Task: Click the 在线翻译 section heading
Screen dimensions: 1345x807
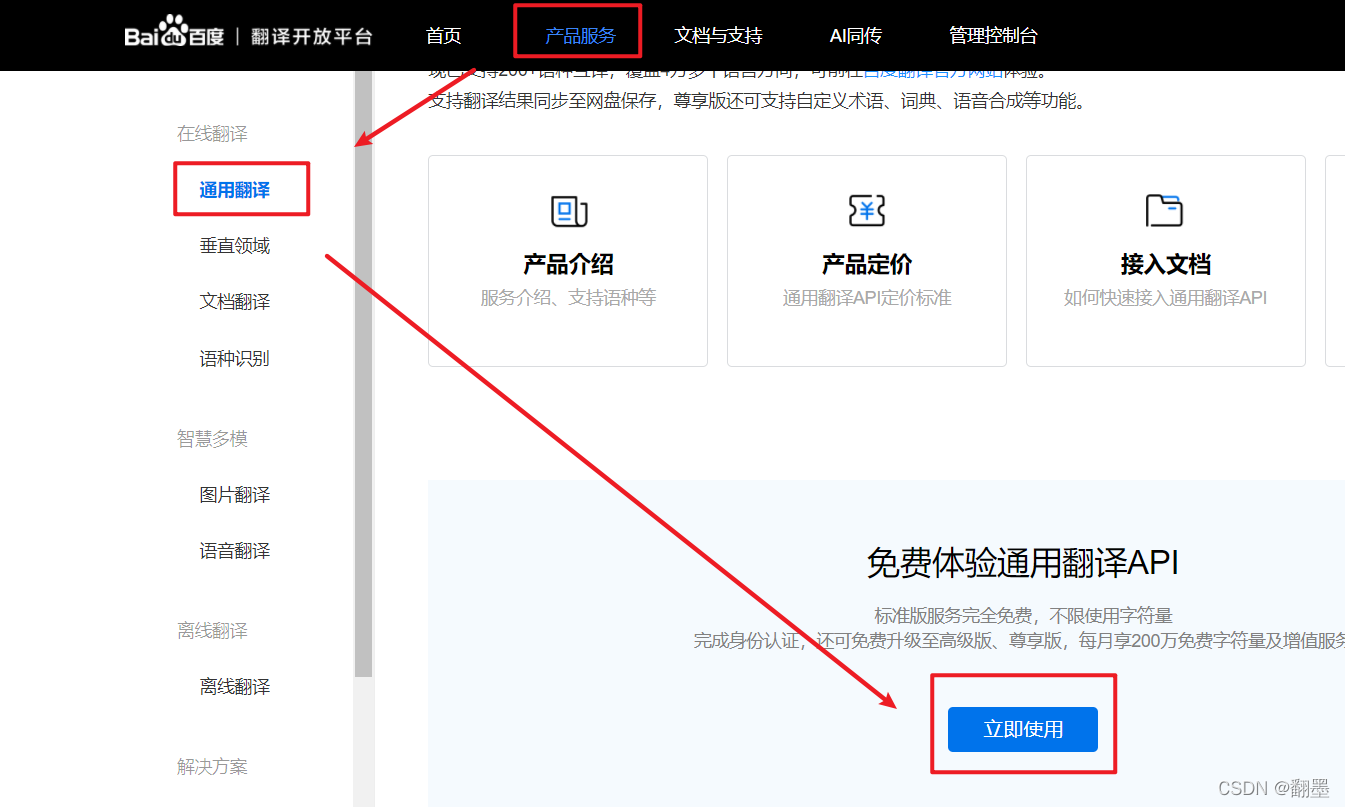Action: coord(212,134)
